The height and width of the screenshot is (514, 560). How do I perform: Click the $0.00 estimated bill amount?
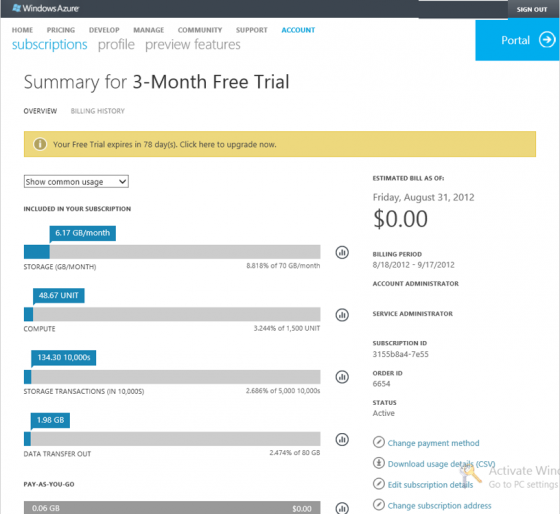[400, 219]
